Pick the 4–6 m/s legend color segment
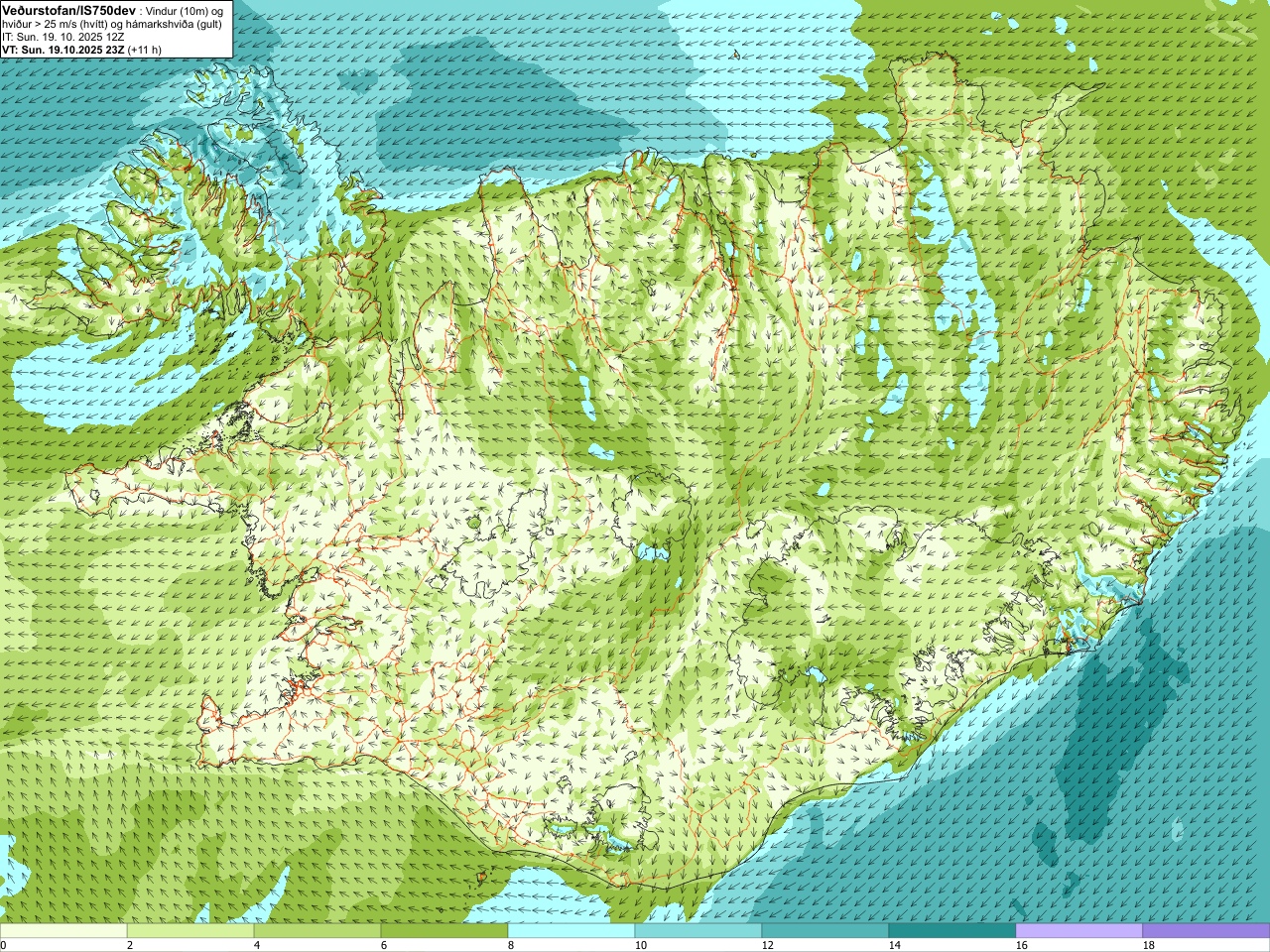Viewport: 1270px width, 952px height. point(317,931)
